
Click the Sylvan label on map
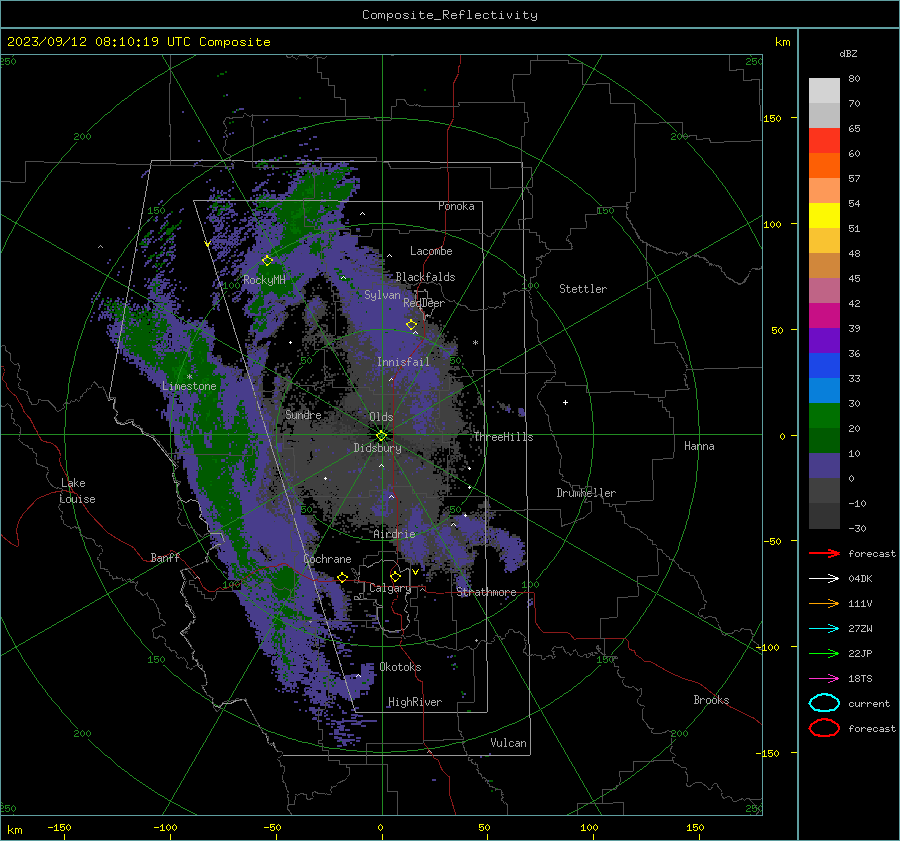382,295
